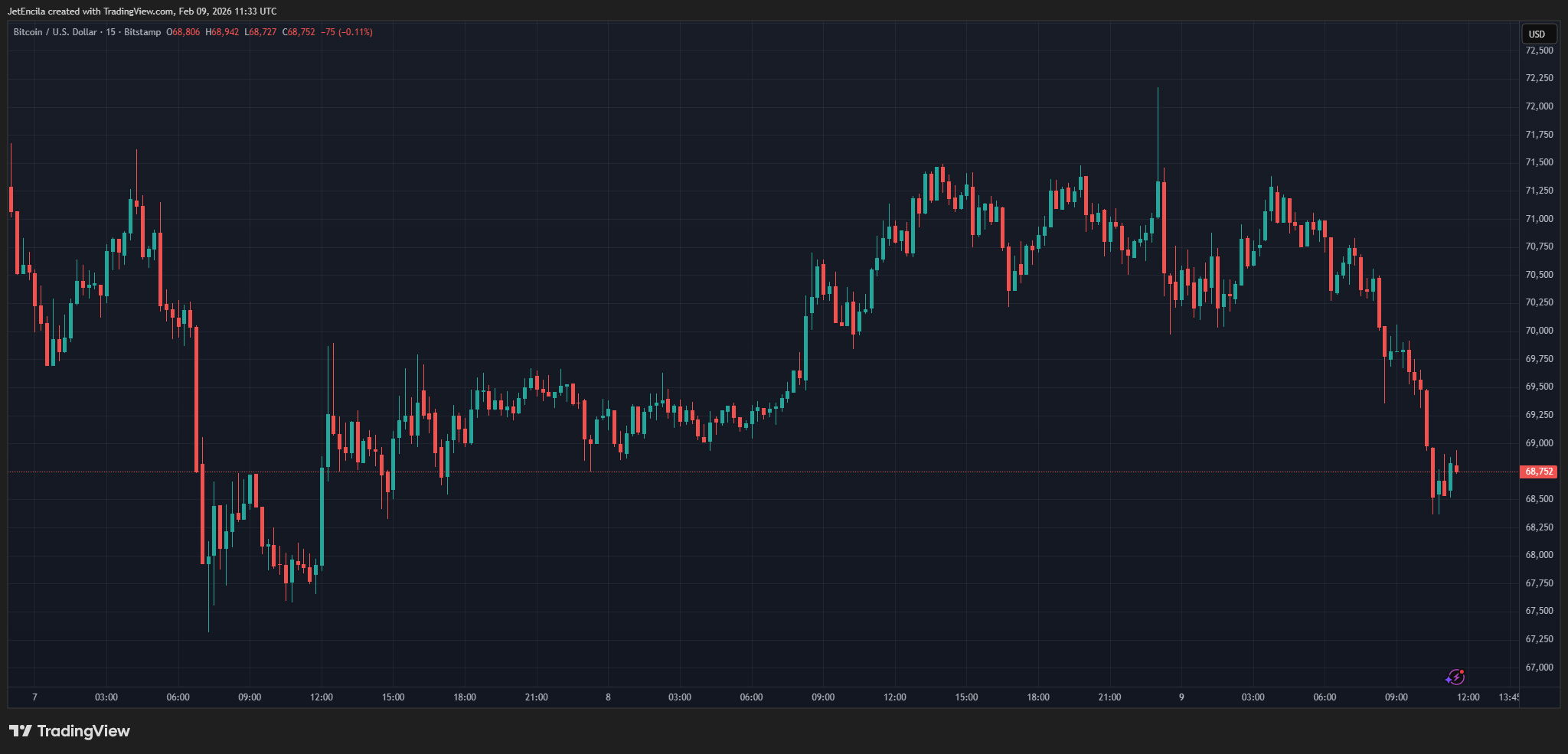1568x754 pixels.
Task: Click the open price value O68,806
Action: tap(184, 32)
